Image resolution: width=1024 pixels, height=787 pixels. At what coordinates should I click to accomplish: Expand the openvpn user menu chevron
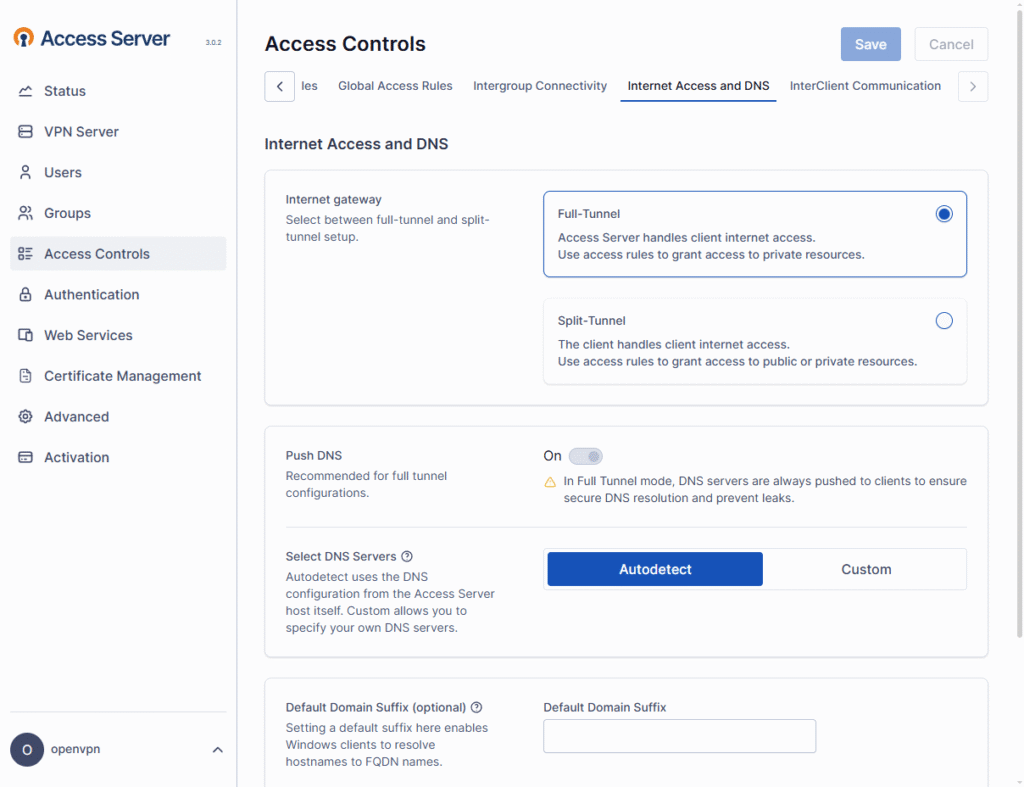pos(218,750)
